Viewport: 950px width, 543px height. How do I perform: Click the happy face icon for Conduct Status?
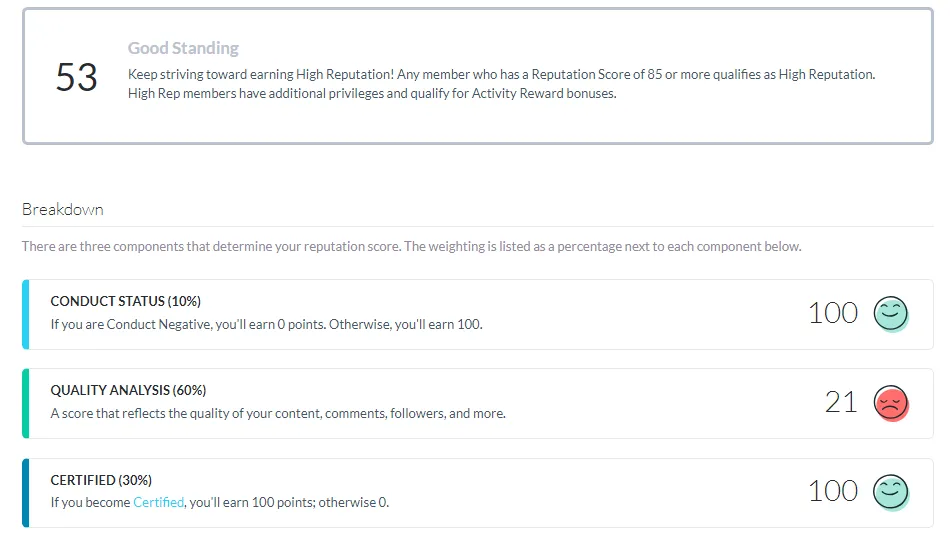click(891, 314)
